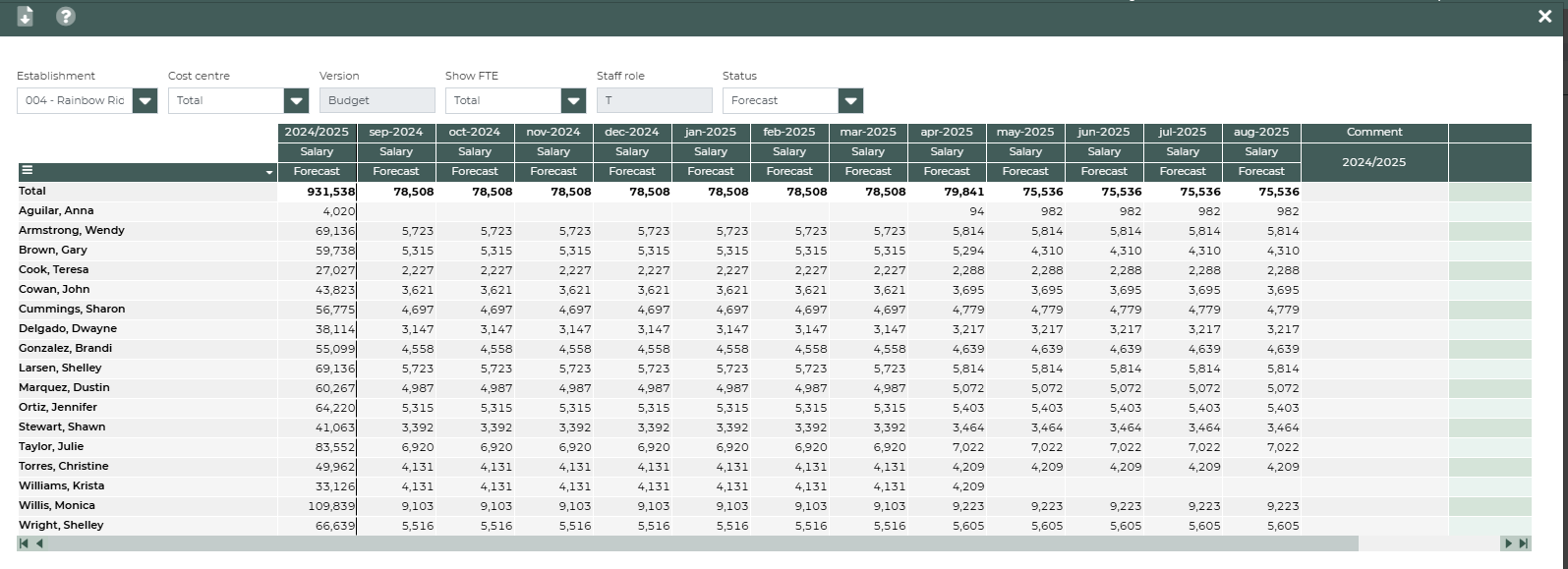Select the 2024/2025 column header
This screenshot has height=569, width=1568.
coord(317,132)
